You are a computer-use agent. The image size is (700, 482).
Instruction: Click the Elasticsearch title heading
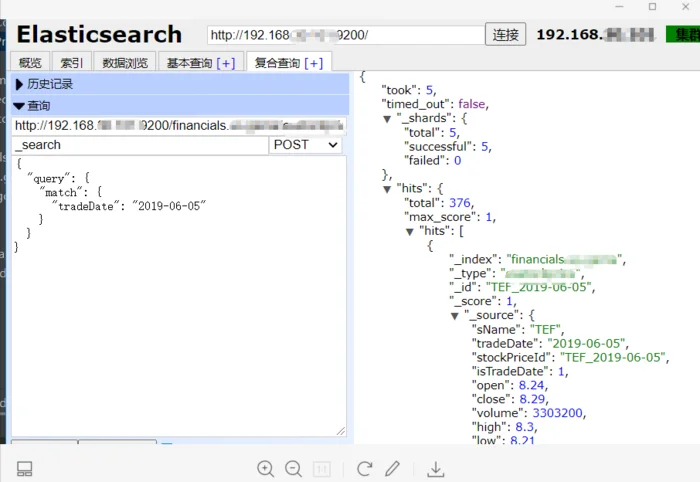(99, 34)
